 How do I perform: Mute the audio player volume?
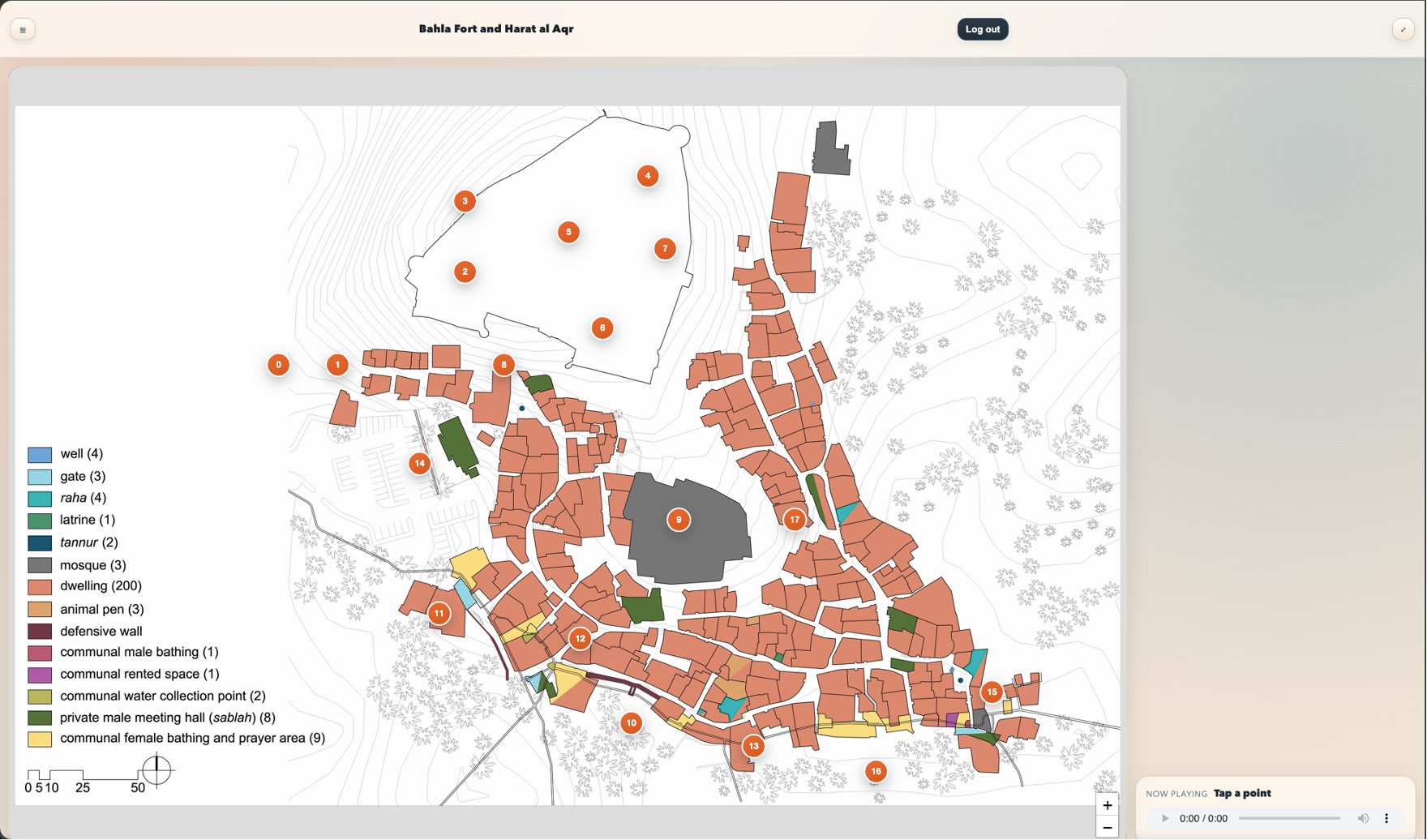coord(1363,819)
